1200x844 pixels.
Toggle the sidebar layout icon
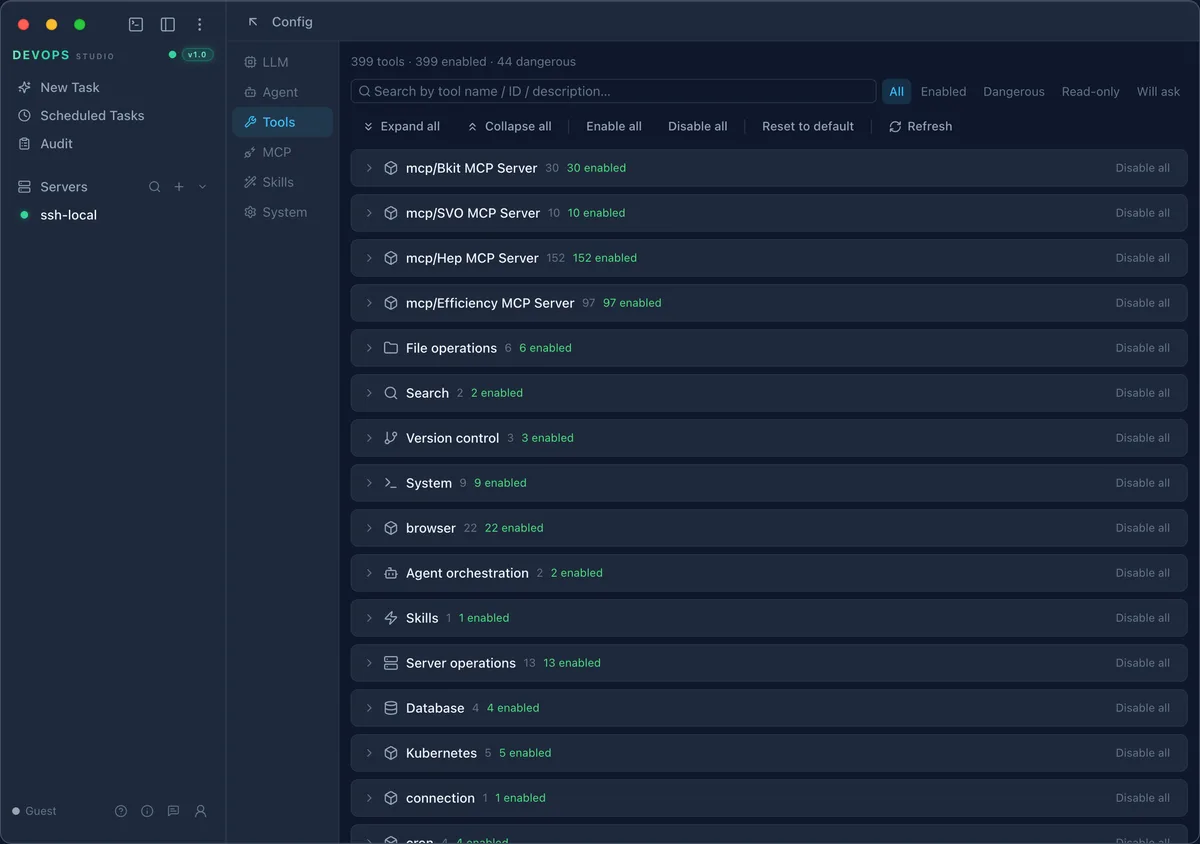click(168, 24)
